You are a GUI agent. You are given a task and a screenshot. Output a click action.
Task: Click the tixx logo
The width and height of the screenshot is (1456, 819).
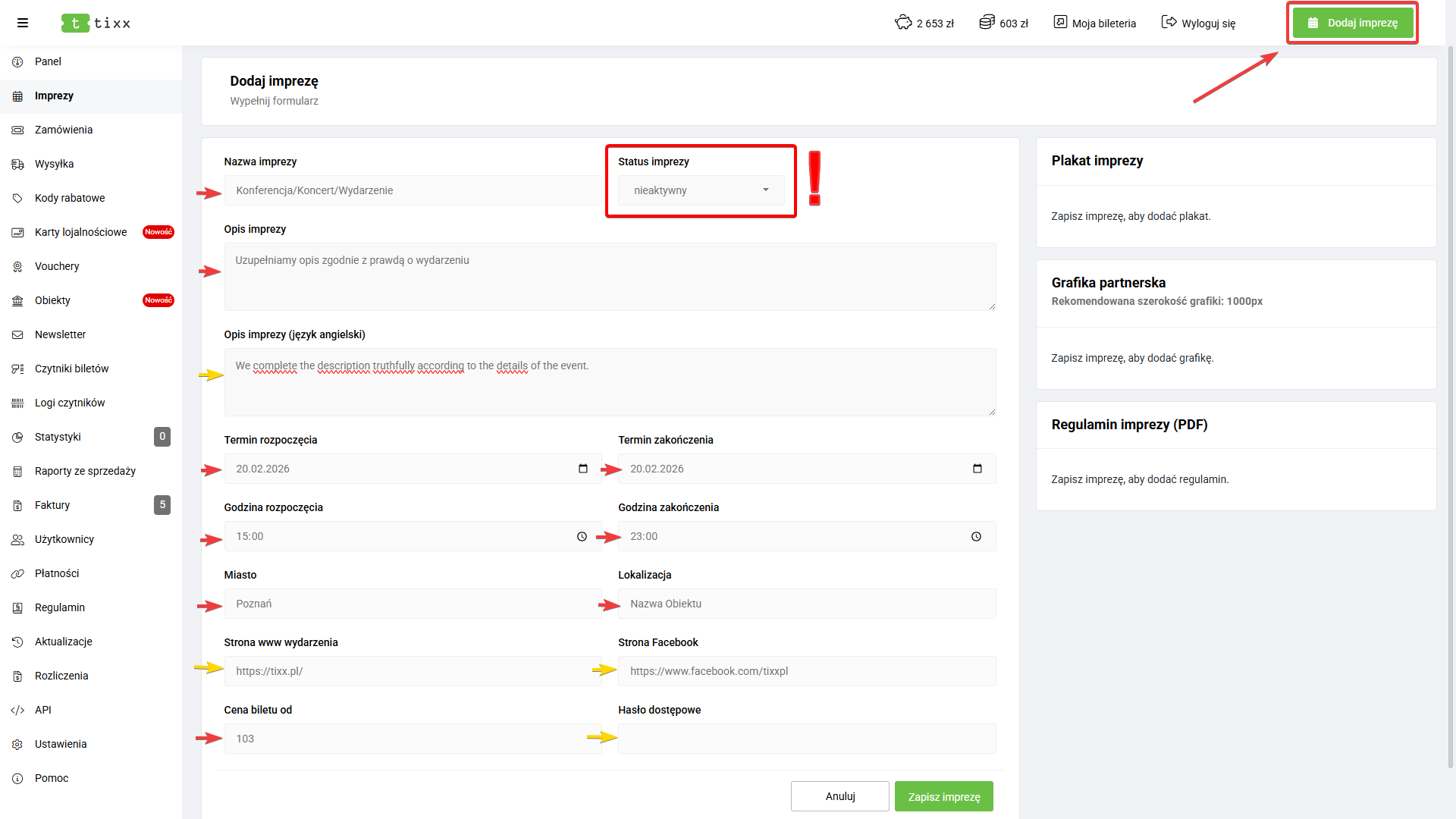[96, 23]
